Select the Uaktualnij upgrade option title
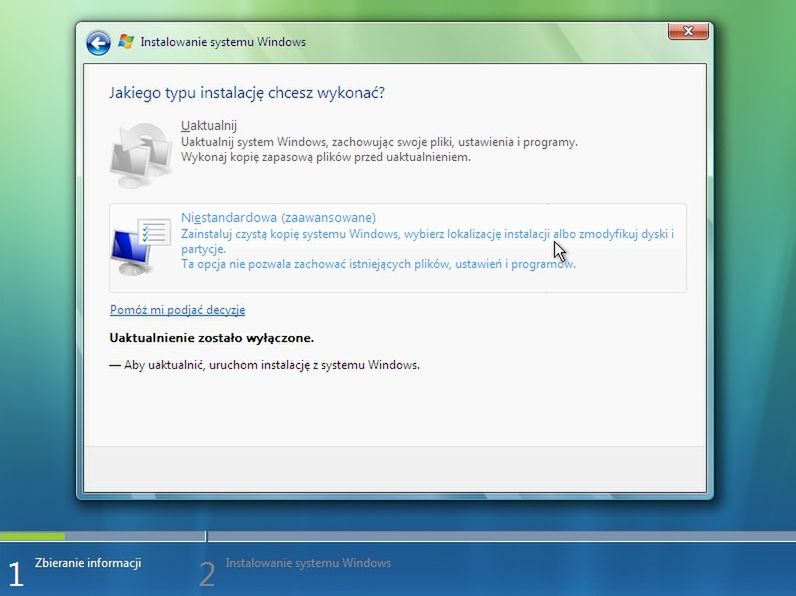The height and width of the screenshot is (596, 796). click(209, 125)
